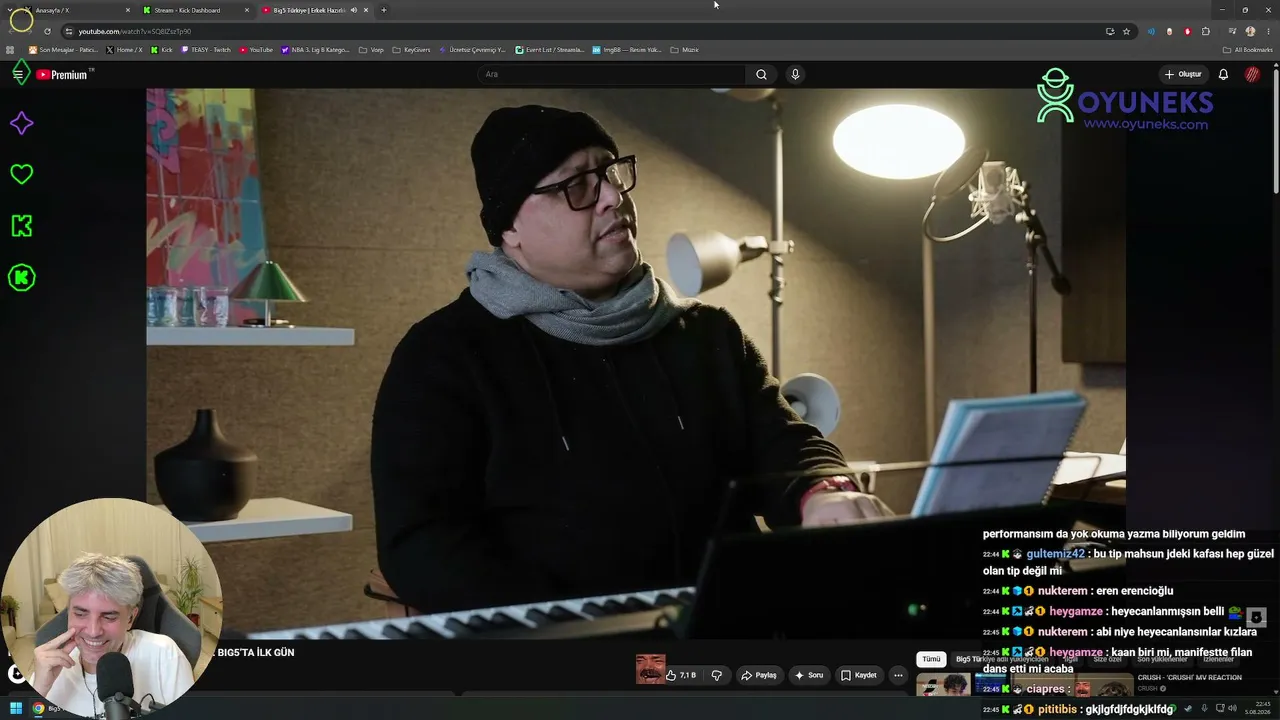Open the taskbar volume speaker icon

point(1233,709)
